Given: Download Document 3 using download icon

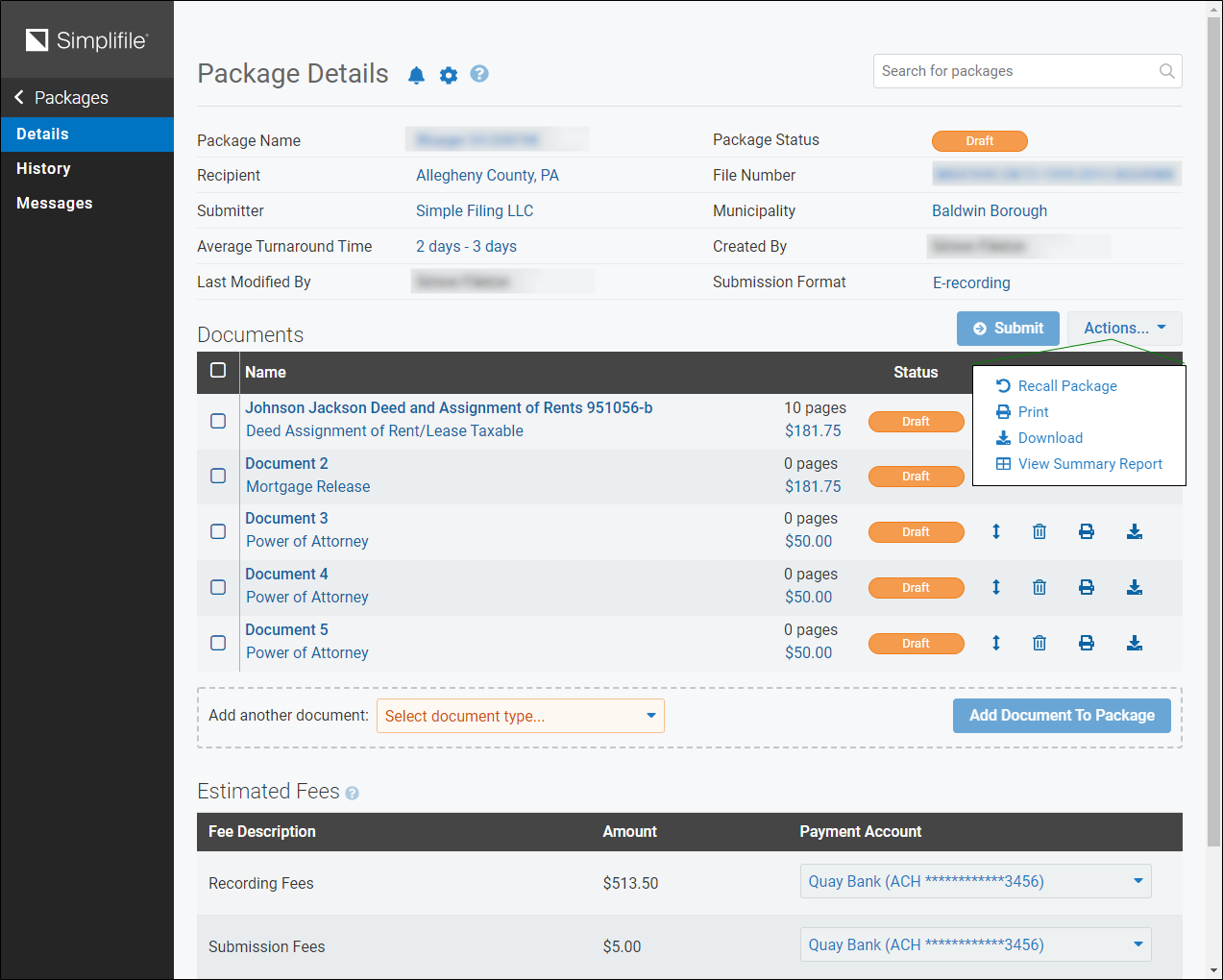Looking at the screenshot, I should (x=1135, y=531).
